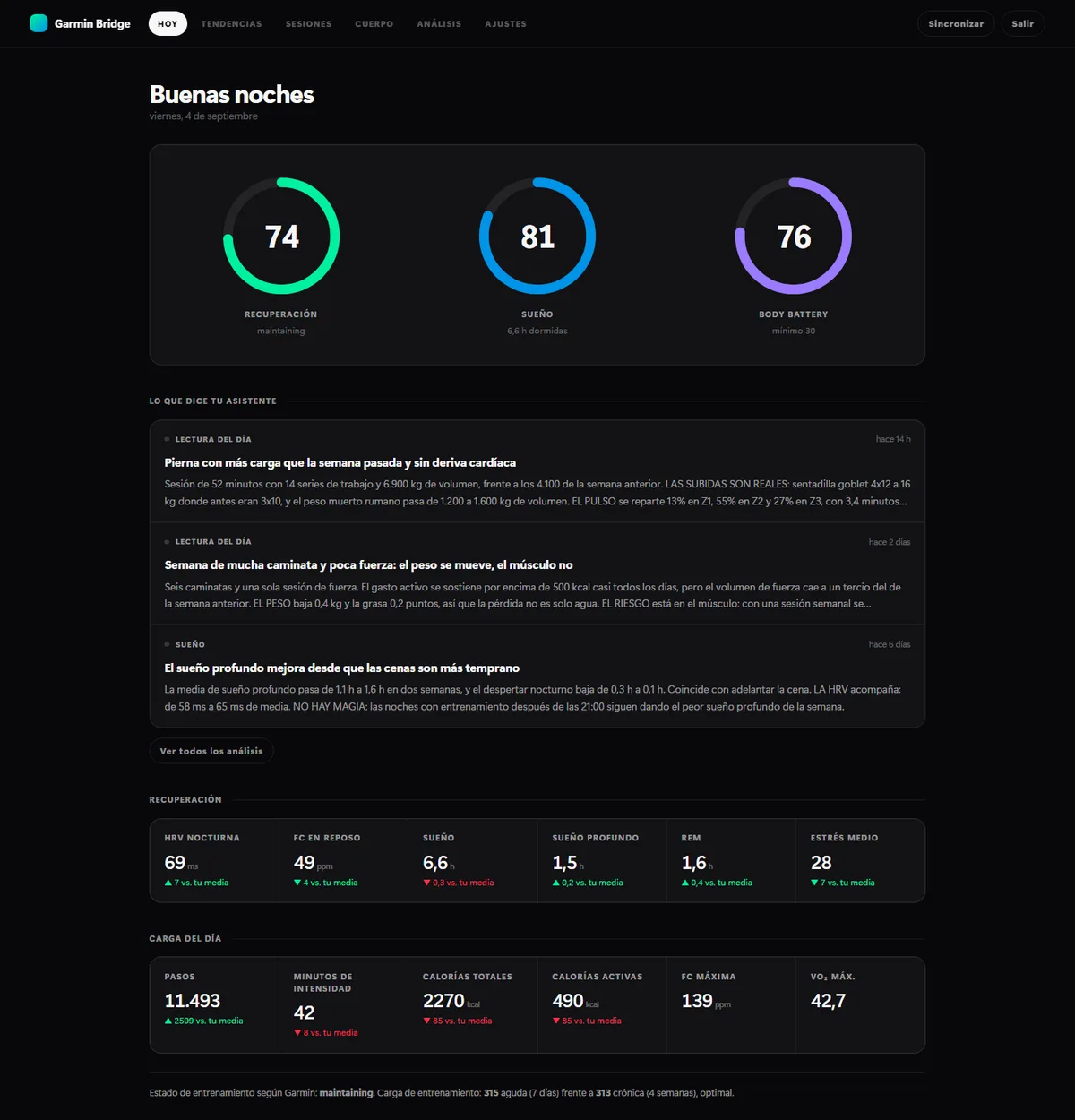Click the Garmin Bridge logo icon
The height and width of the screenshot is (1120, 1075).
point(39,23)
